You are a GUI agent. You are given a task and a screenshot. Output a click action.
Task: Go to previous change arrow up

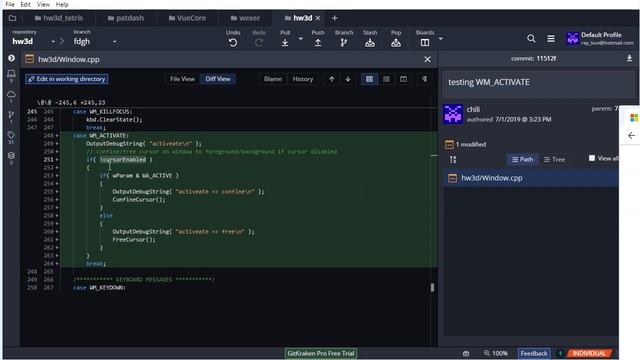pyautogui.click(x=331, y=79)
